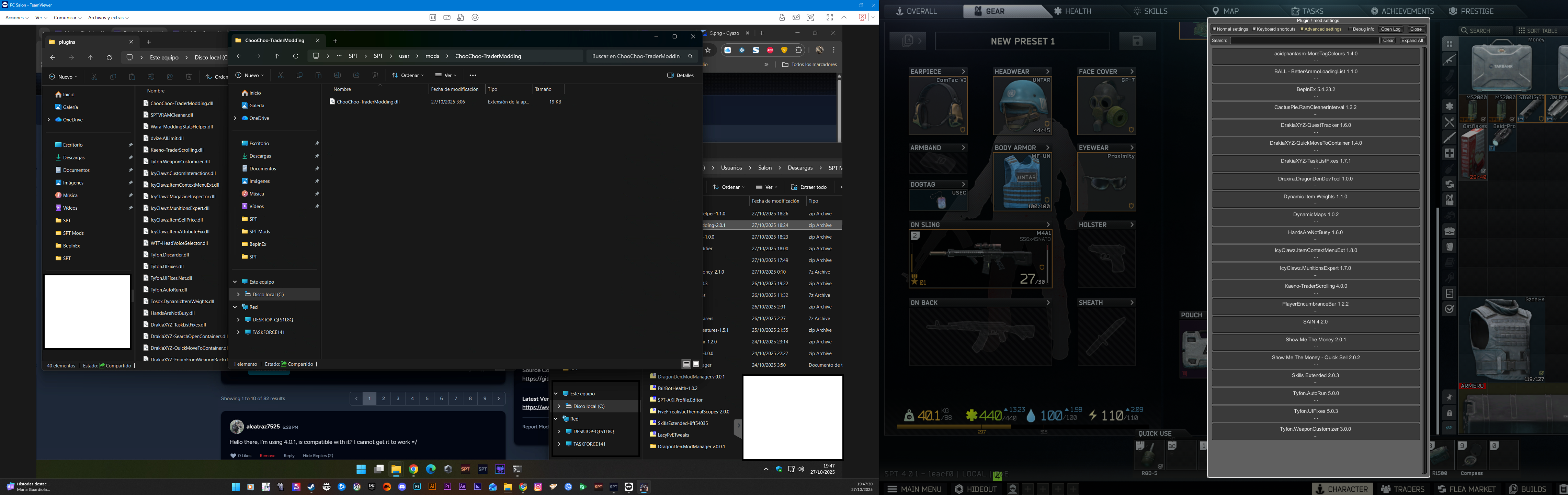The width and height of the screenshot is (1568, 495).
Task: Expand the HEADWEAR slot chevron
Action: (x=1047, y=72)
